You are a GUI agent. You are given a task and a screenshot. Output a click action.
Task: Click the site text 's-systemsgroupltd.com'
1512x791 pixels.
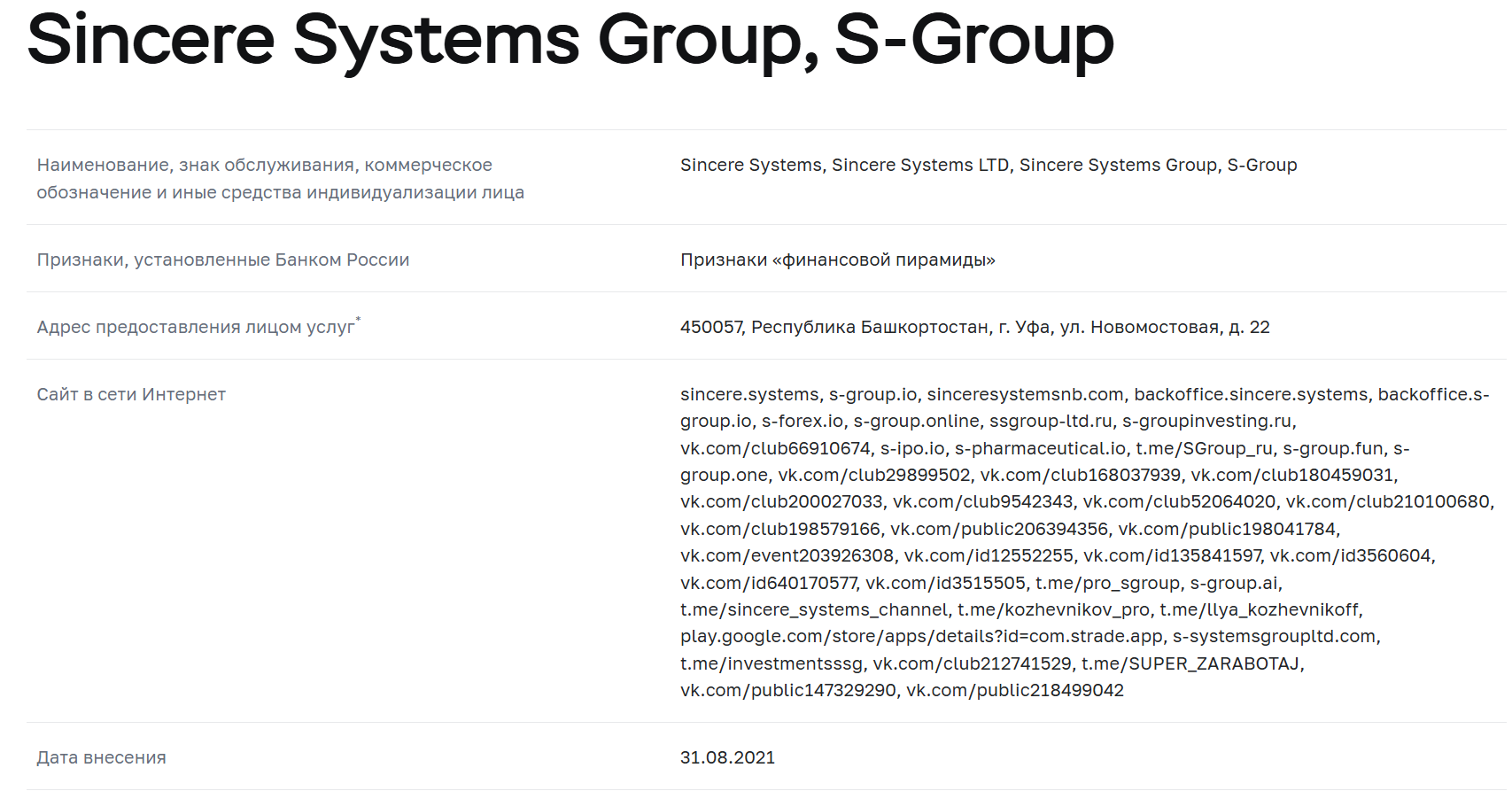[1274, 636]
